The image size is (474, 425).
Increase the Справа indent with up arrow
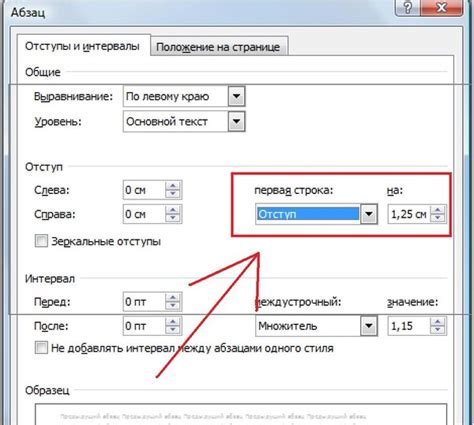click(173, 210)
